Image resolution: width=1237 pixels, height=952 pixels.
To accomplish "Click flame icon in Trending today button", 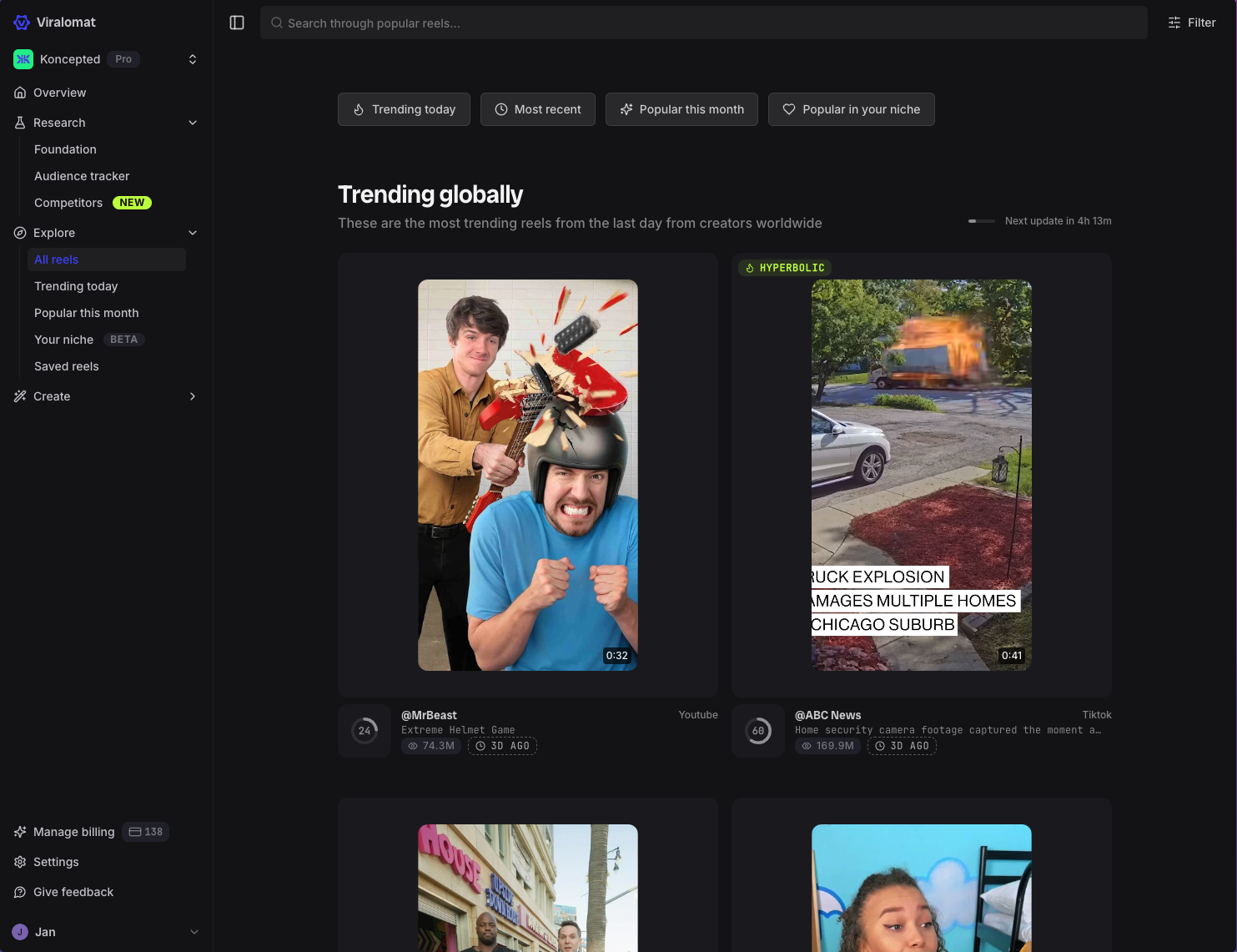I will click(359, 109).
